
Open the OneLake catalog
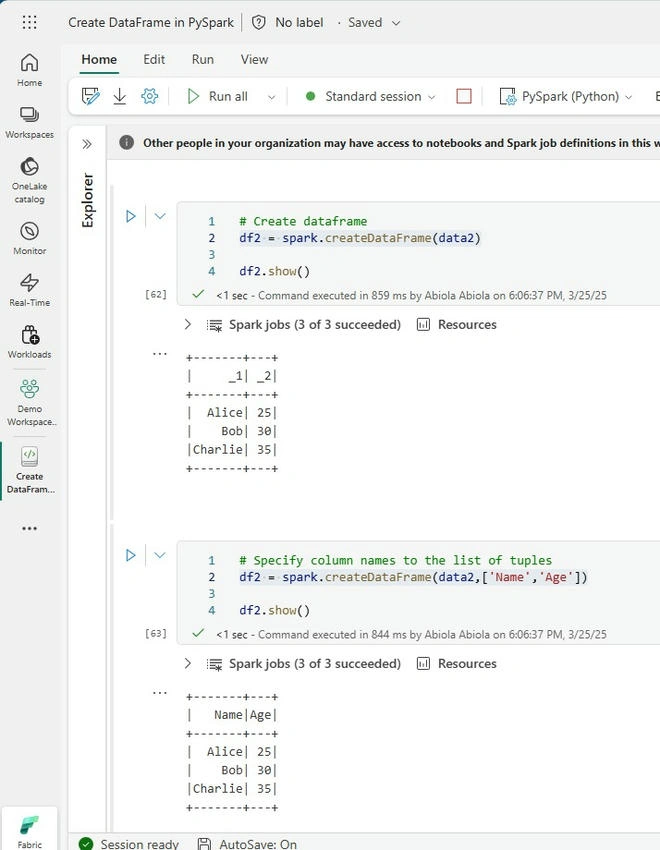click(x=29, y=181)
